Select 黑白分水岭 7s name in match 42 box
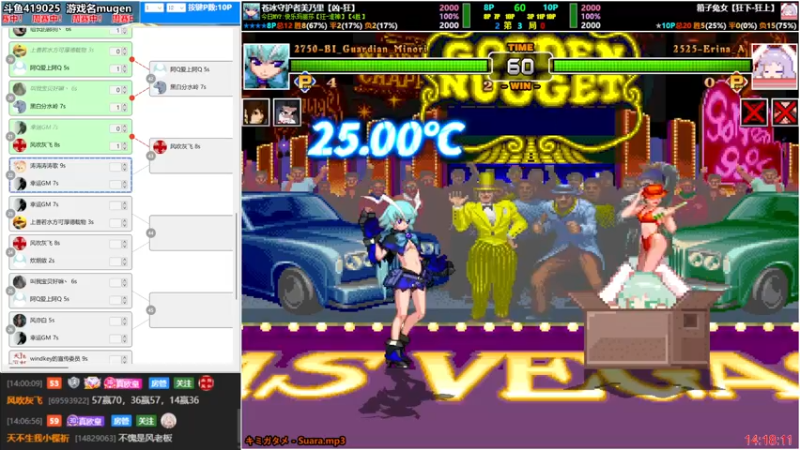Screen dimensions: 800x450 [x=188, y=87]
